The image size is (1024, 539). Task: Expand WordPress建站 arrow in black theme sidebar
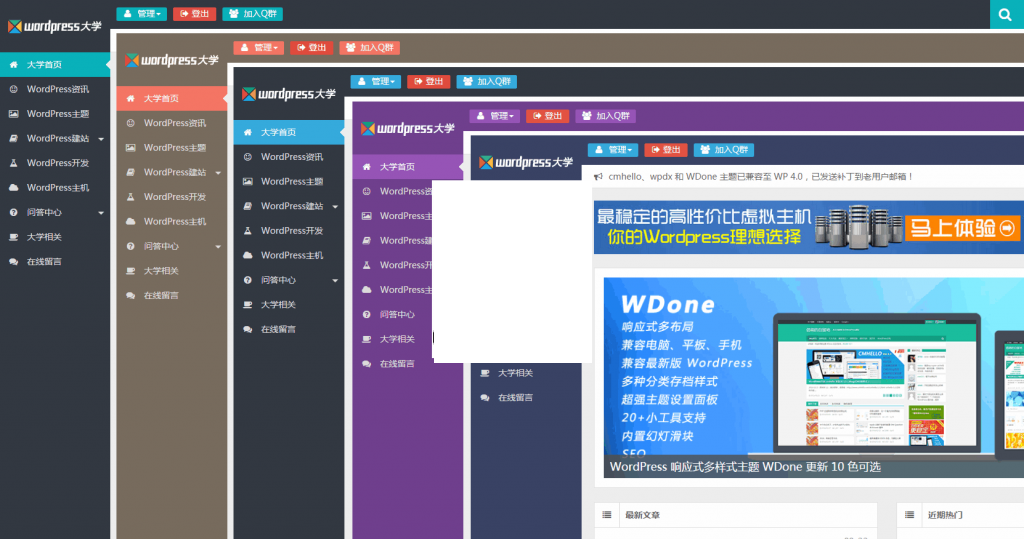click(x=101, y=139)
